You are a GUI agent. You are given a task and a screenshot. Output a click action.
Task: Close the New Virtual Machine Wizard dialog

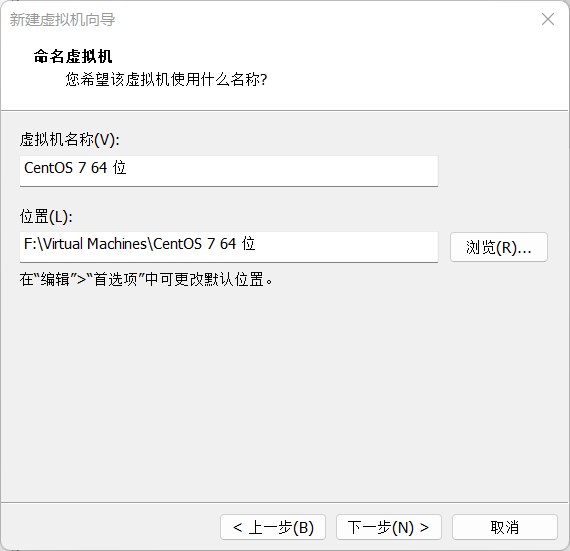coord(547,19)
